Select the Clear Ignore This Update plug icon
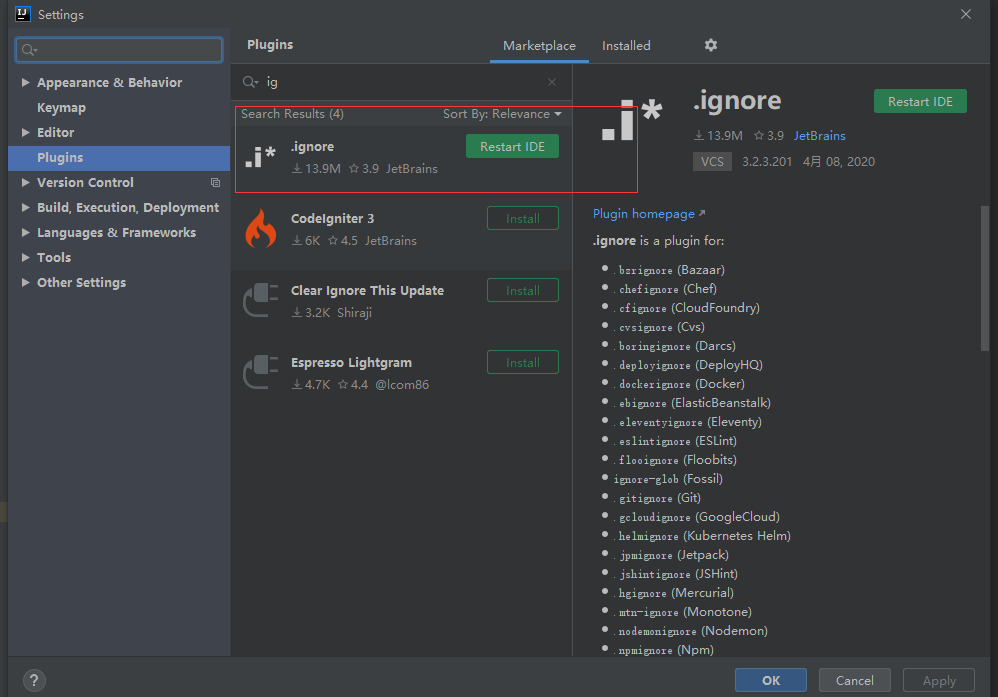This screenshot has width=998, height=697. (x=260, y=300)
